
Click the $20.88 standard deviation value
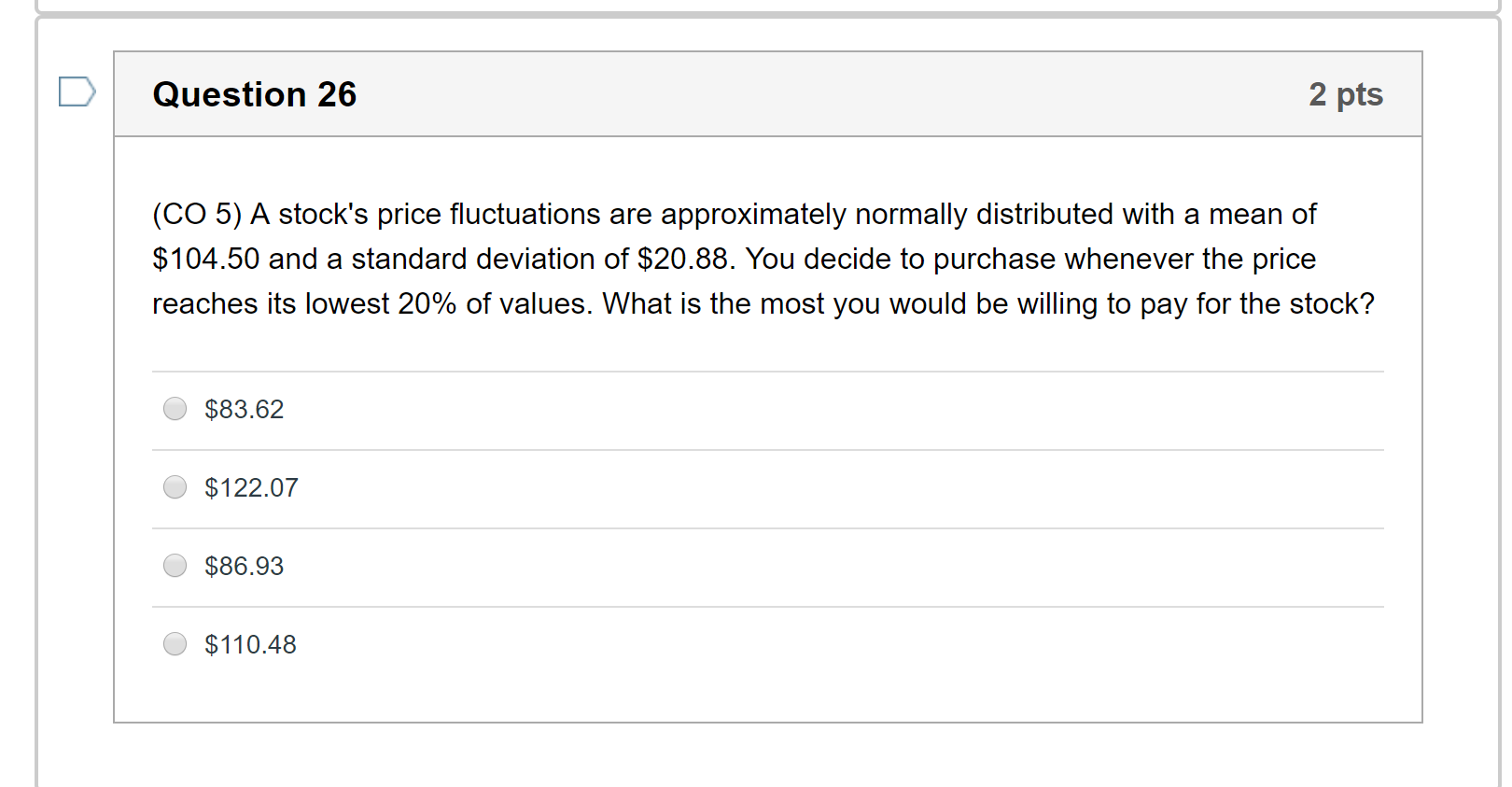(x=684, y=259)
